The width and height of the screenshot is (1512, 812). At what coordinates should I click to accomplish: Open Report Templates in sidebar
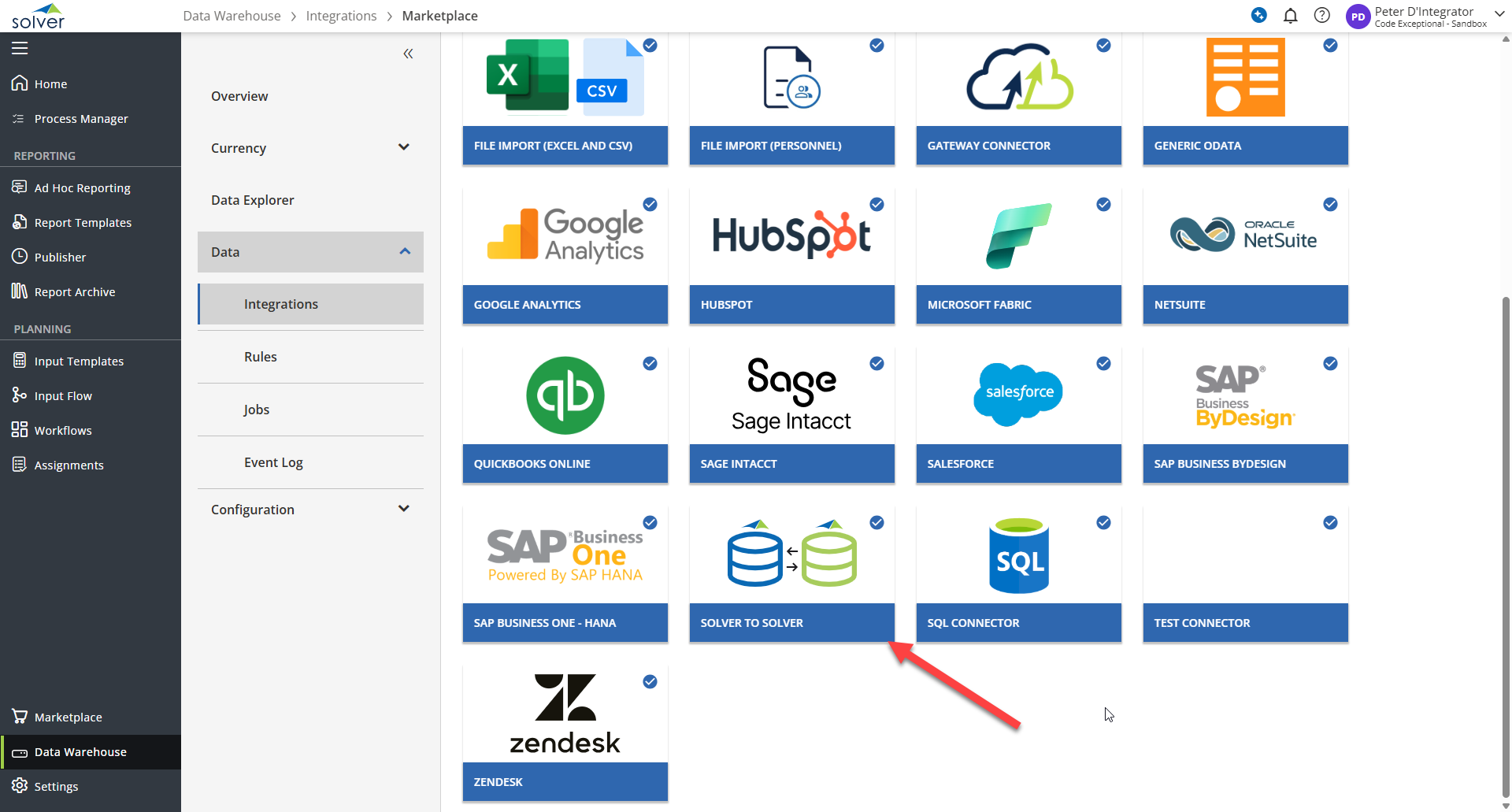tap(91, 222)
